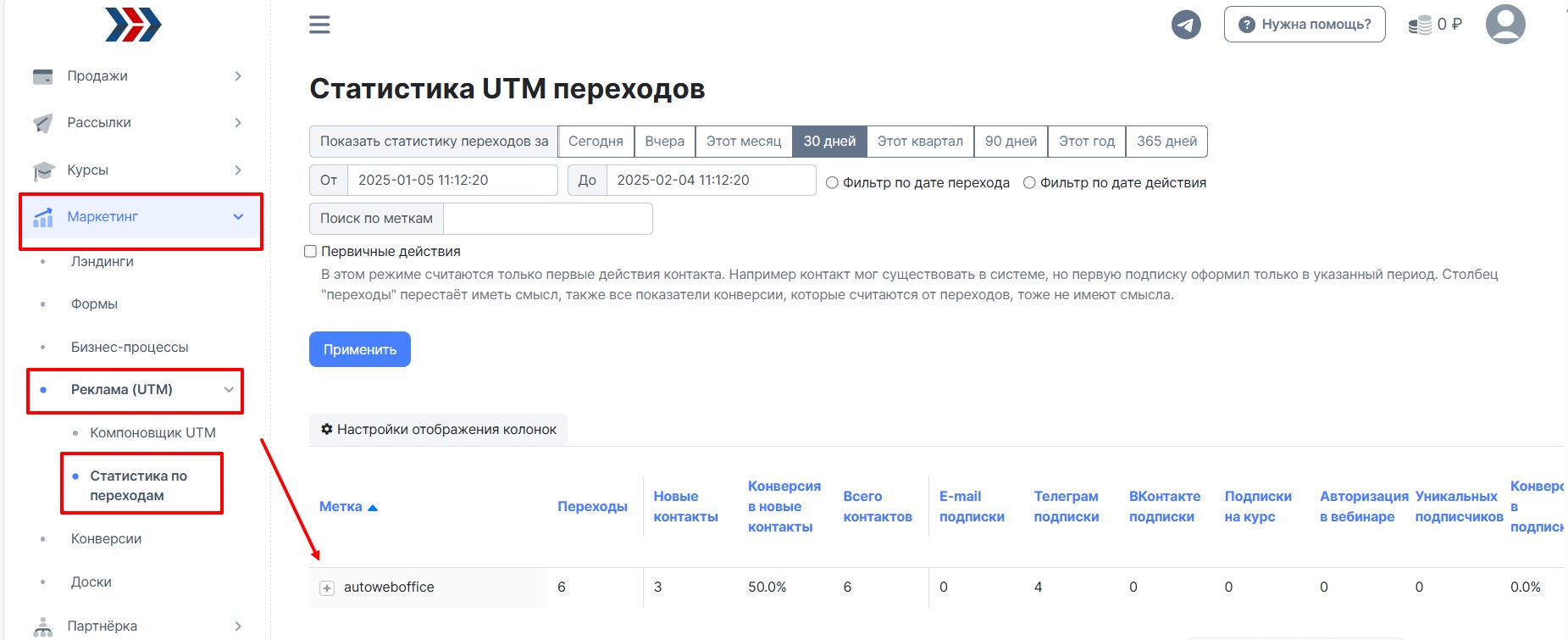
Task: Select the Этот год period tab
Action: coord(1087,142)
